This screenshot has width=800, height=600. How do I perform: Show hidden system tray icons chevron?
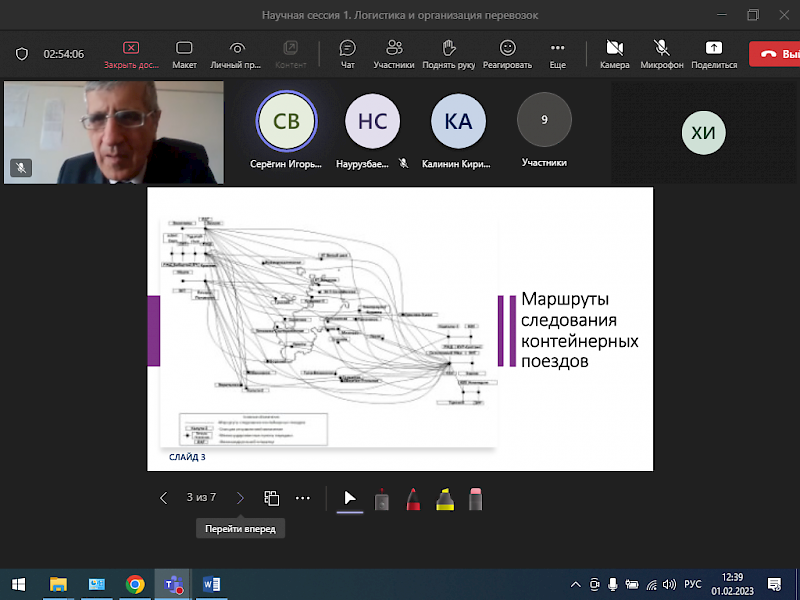coord(575,584)
